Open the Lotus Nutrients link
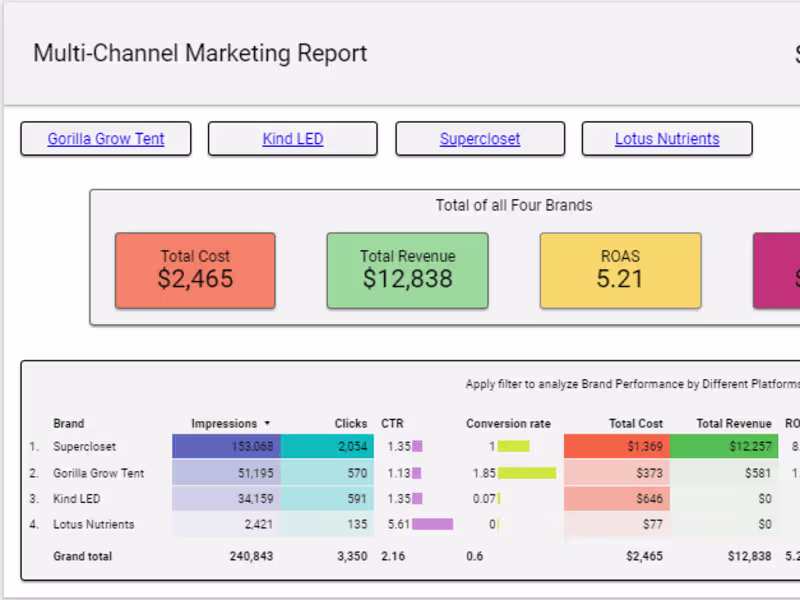Image resolution: width=800 pixels, height=600 pixels. (x=667, y=139)
